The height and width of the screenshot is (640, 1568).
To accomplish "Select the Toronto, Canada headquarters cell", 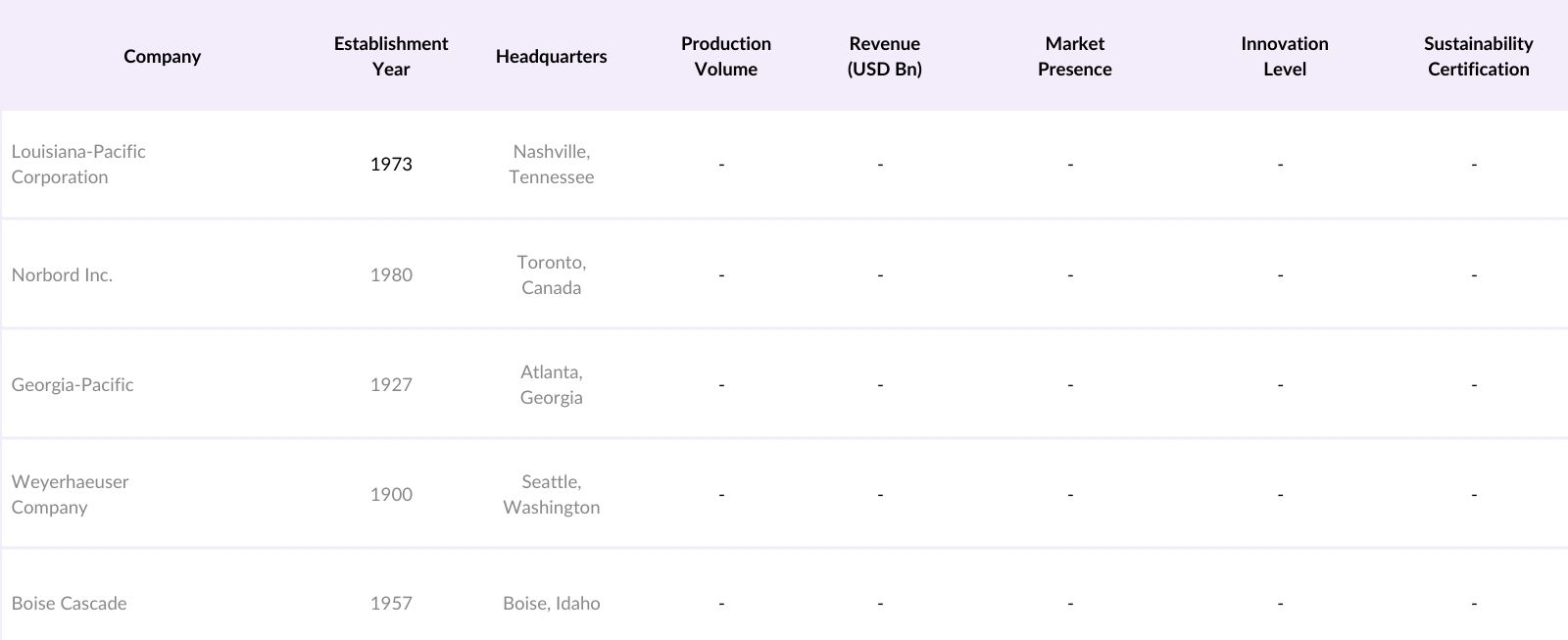I will tap(551, 274).
